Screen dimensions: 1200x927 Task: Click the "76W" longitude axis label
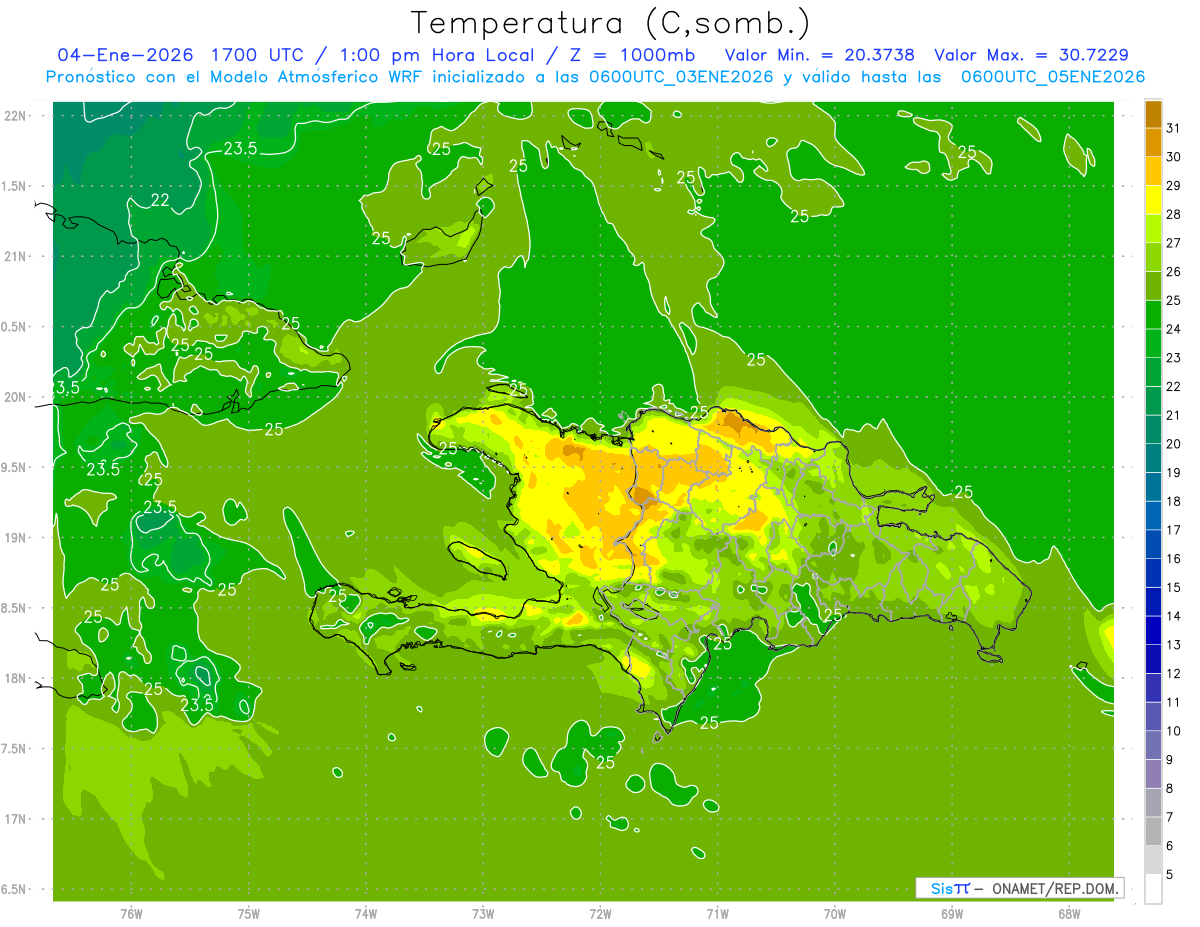(x=132, y=914)
